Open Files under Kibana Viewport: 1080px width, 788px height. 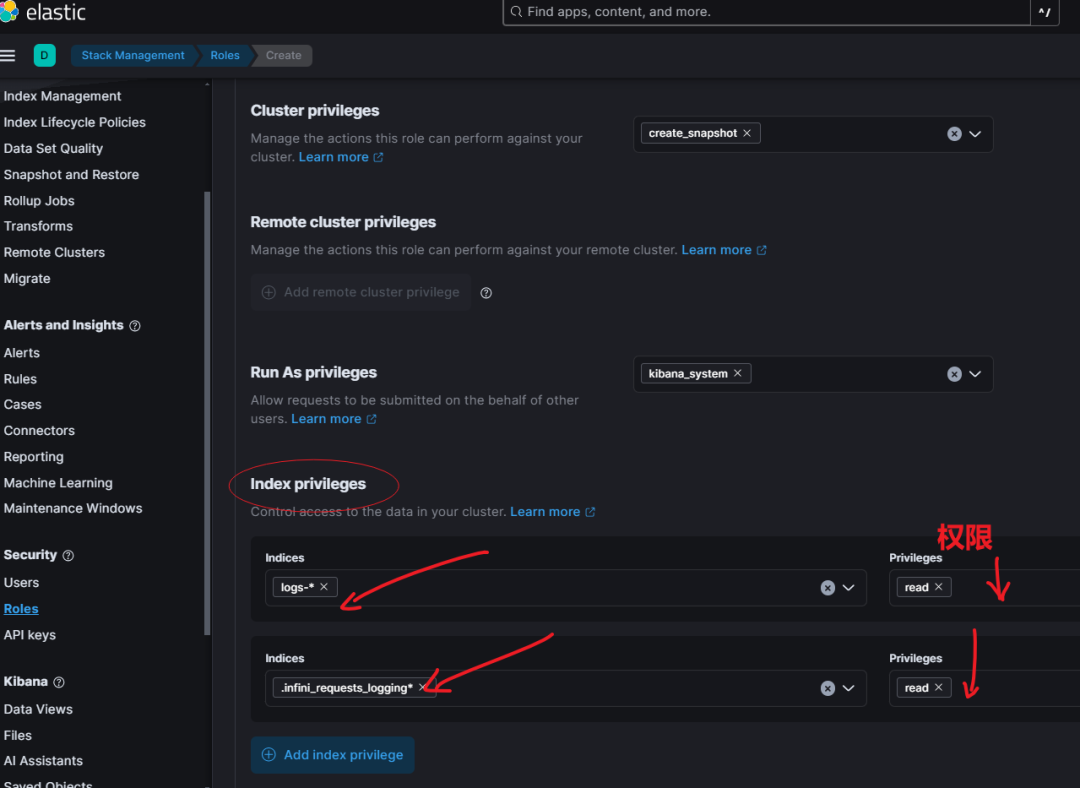(x=17, y=736)
